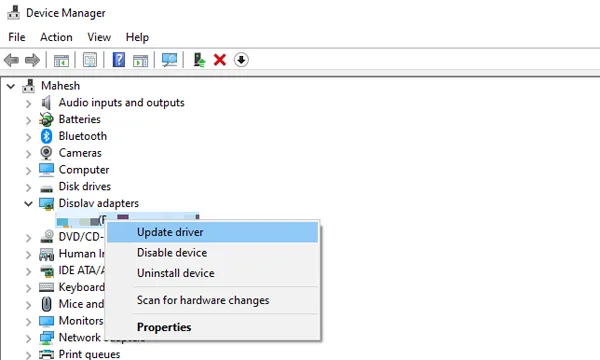This screenshot has width=600, height=360.
Task: Expand the Human Interface category arrow
Action: coord(28,254)
